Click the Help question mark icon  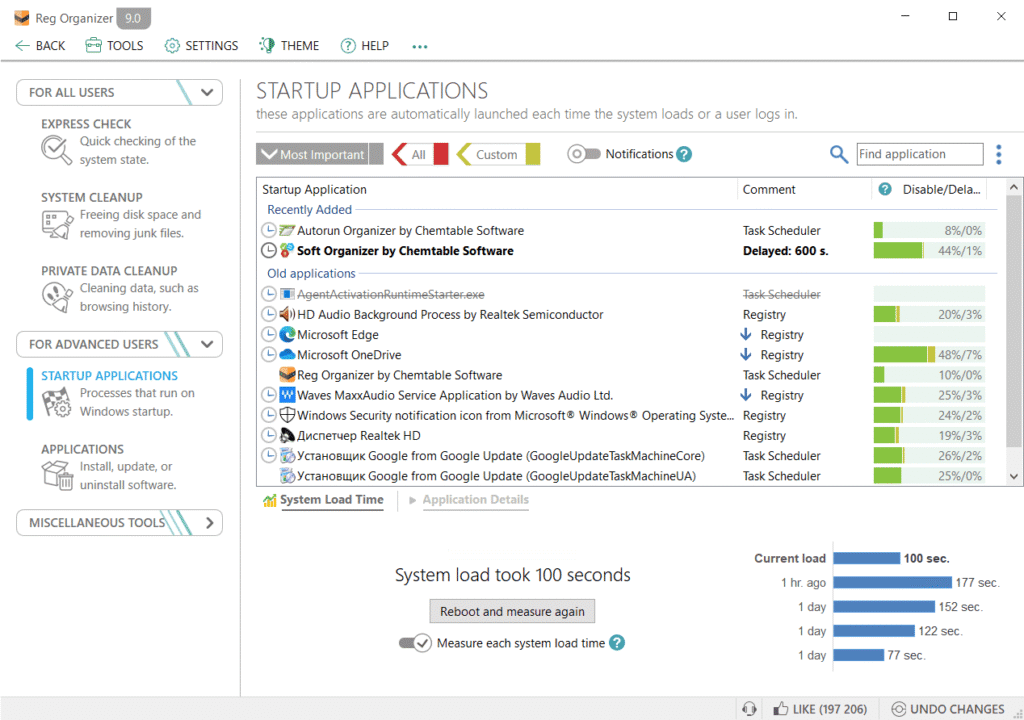348,46
